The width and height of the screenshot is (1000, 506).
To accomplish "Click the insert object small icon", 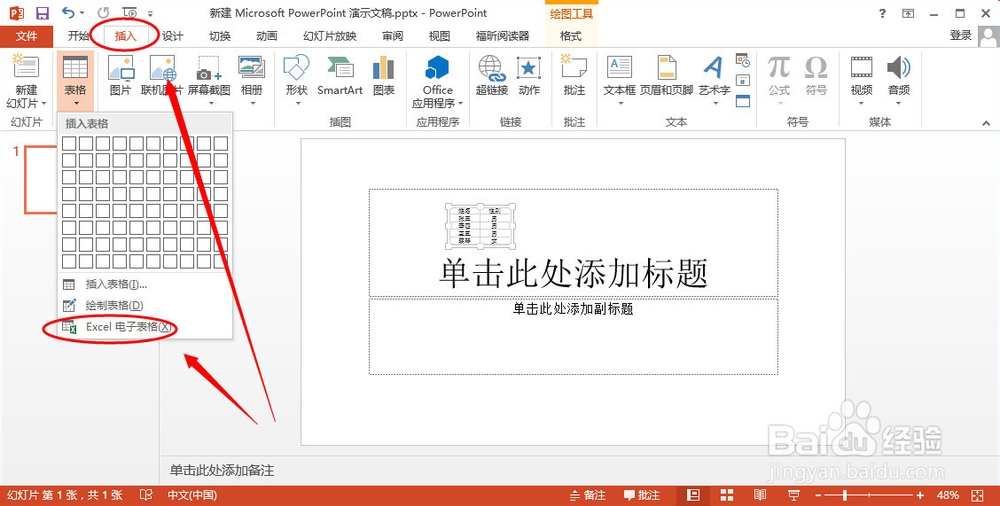I will (x=742, y=101).
